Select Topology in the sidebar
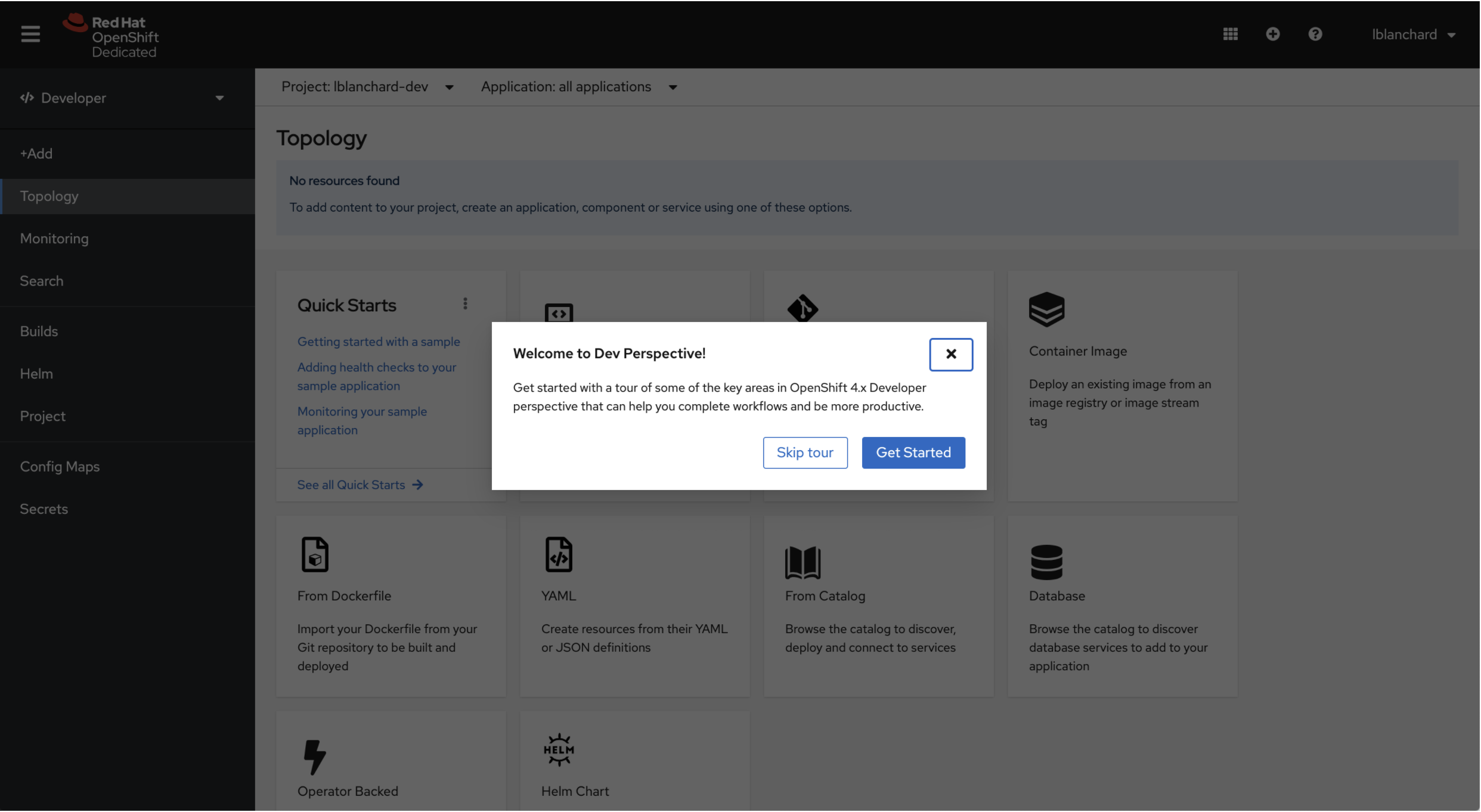 click(x=128, y=196)
